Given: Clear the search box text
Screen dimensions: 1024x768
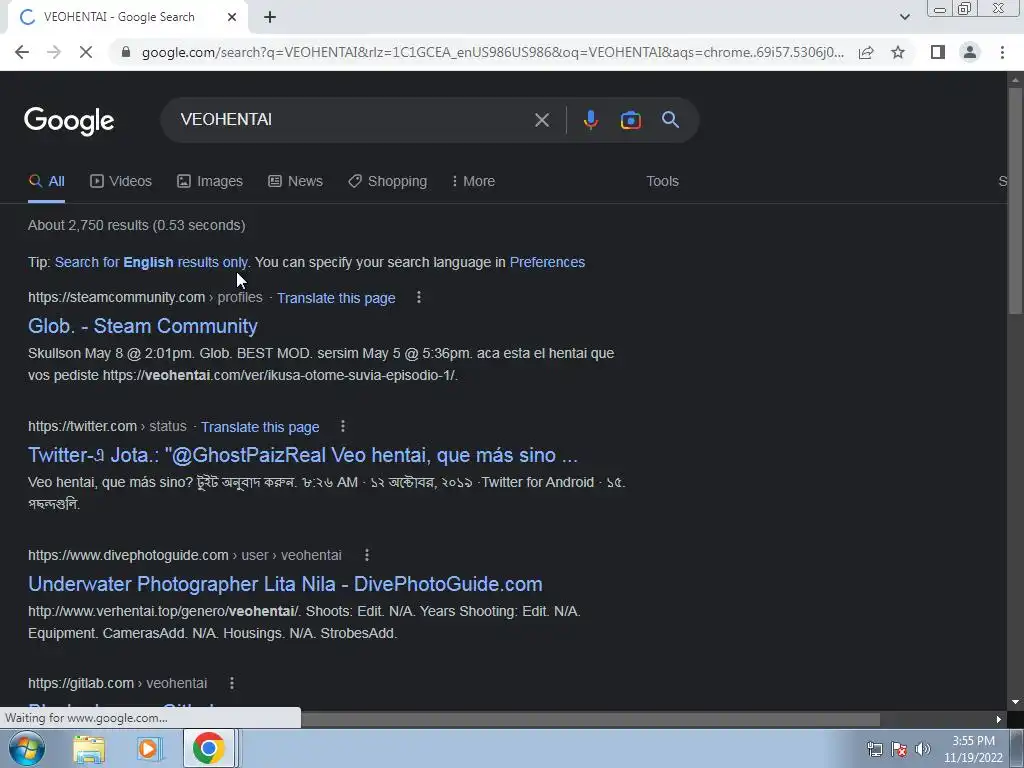Looking at the screenshot, I should coord(541,120).
